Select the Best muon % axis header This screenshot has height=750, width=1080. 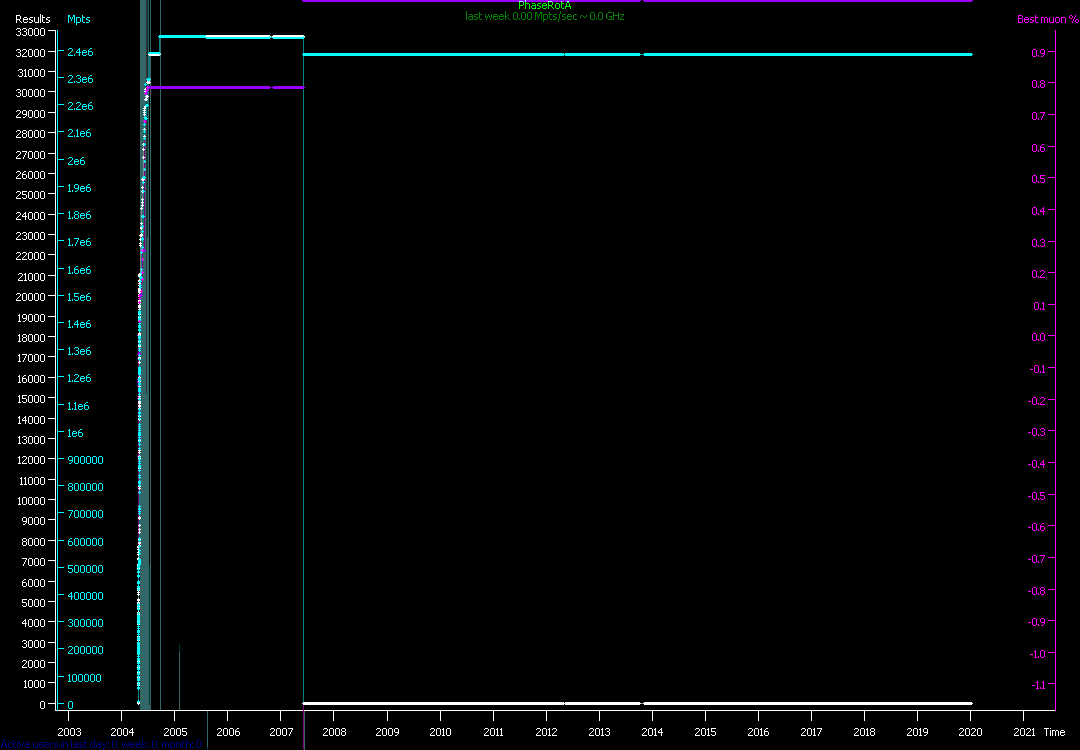[1047, 19]
